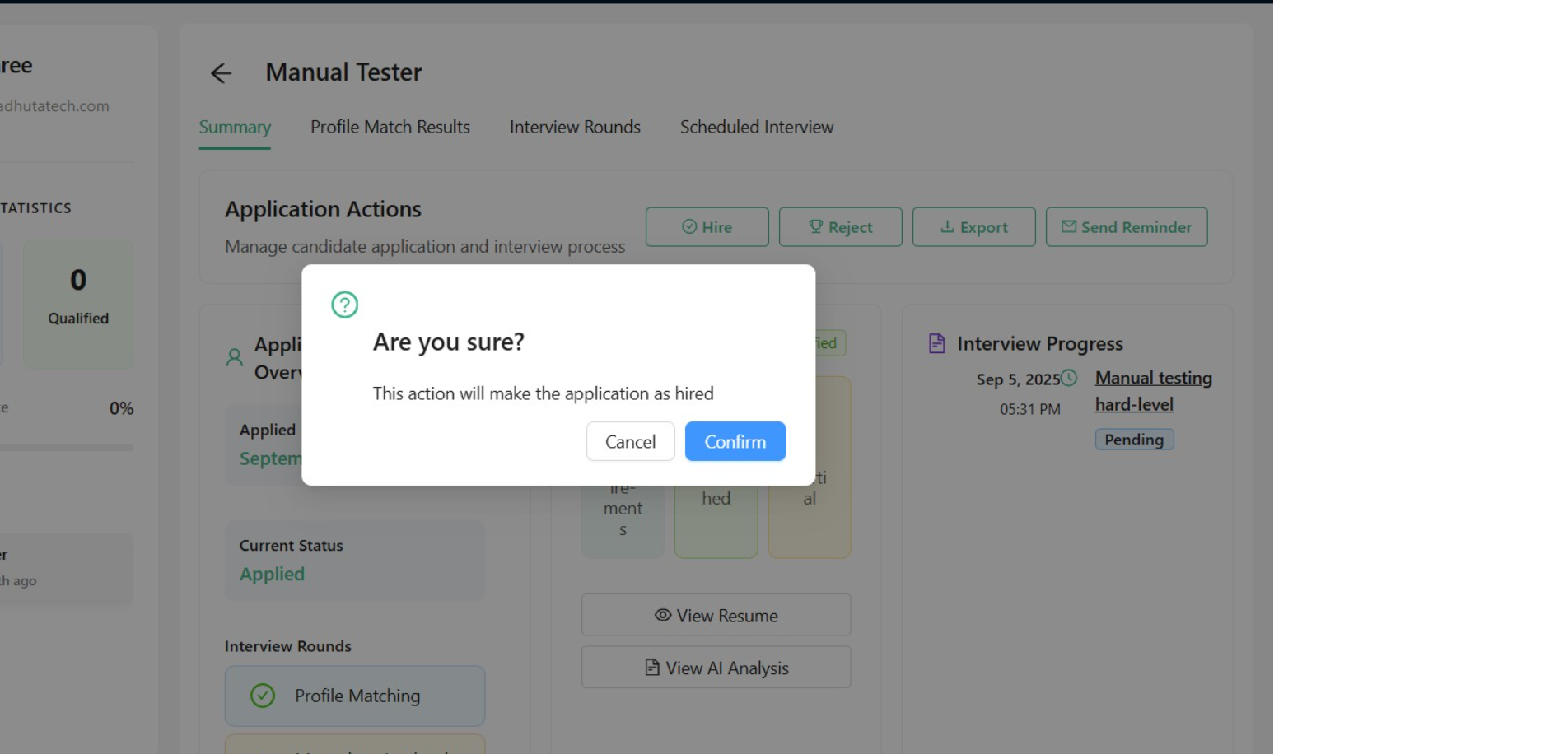Viewport: 1568px width, 754px height.
Task: Open the Manual testing hard-level link
Action: tap(1153, 391)
